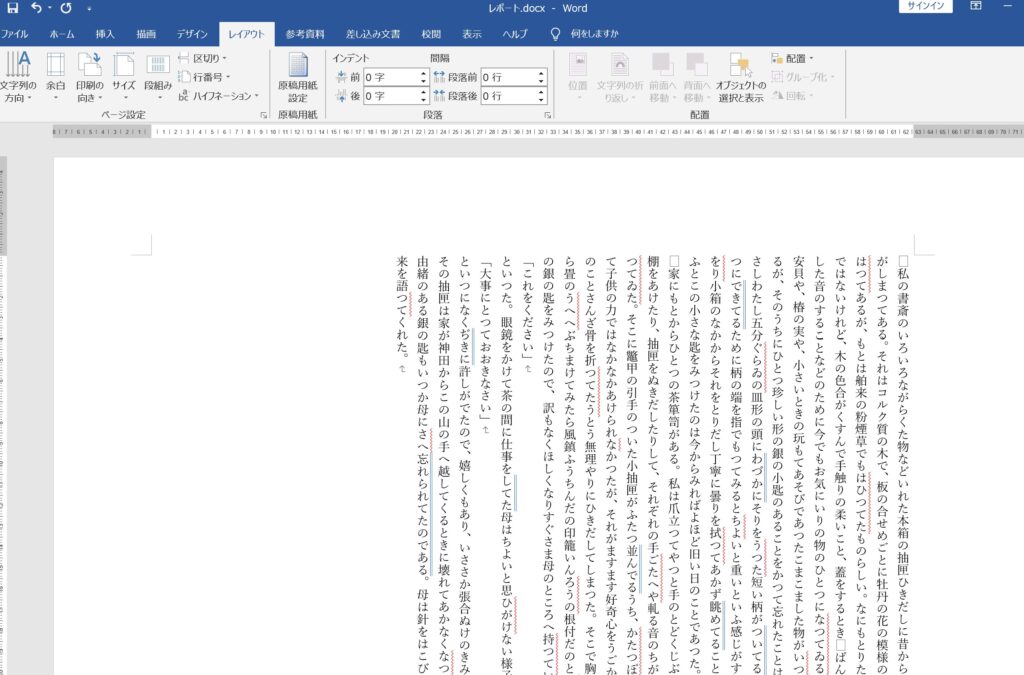Switch to the デザイン tab
Viewport: 1024px width, 675px height.
pos(191,34)
